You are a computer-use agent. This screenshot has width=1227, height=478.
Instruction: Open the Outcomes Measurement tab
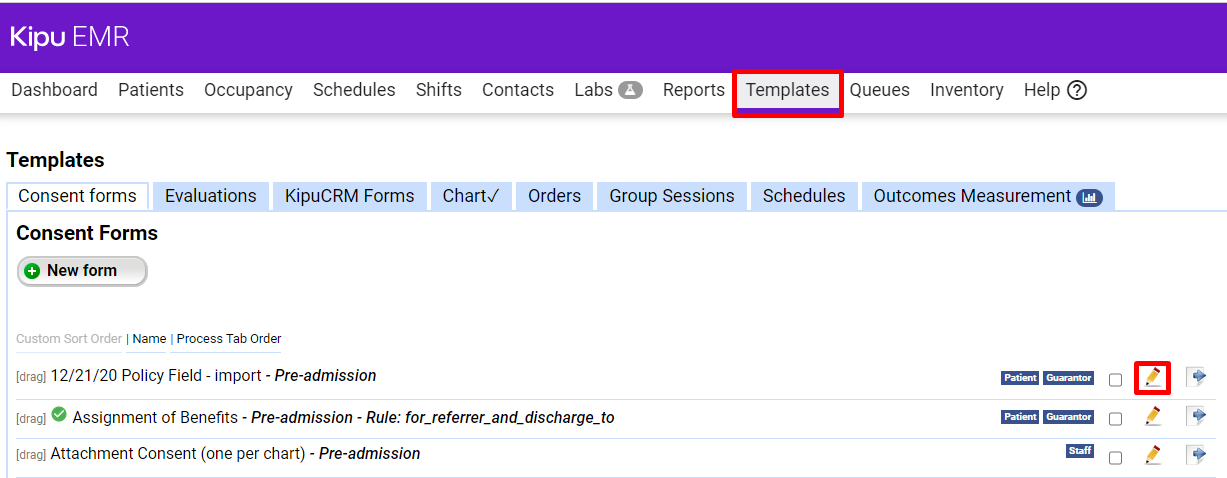(986, 196)
